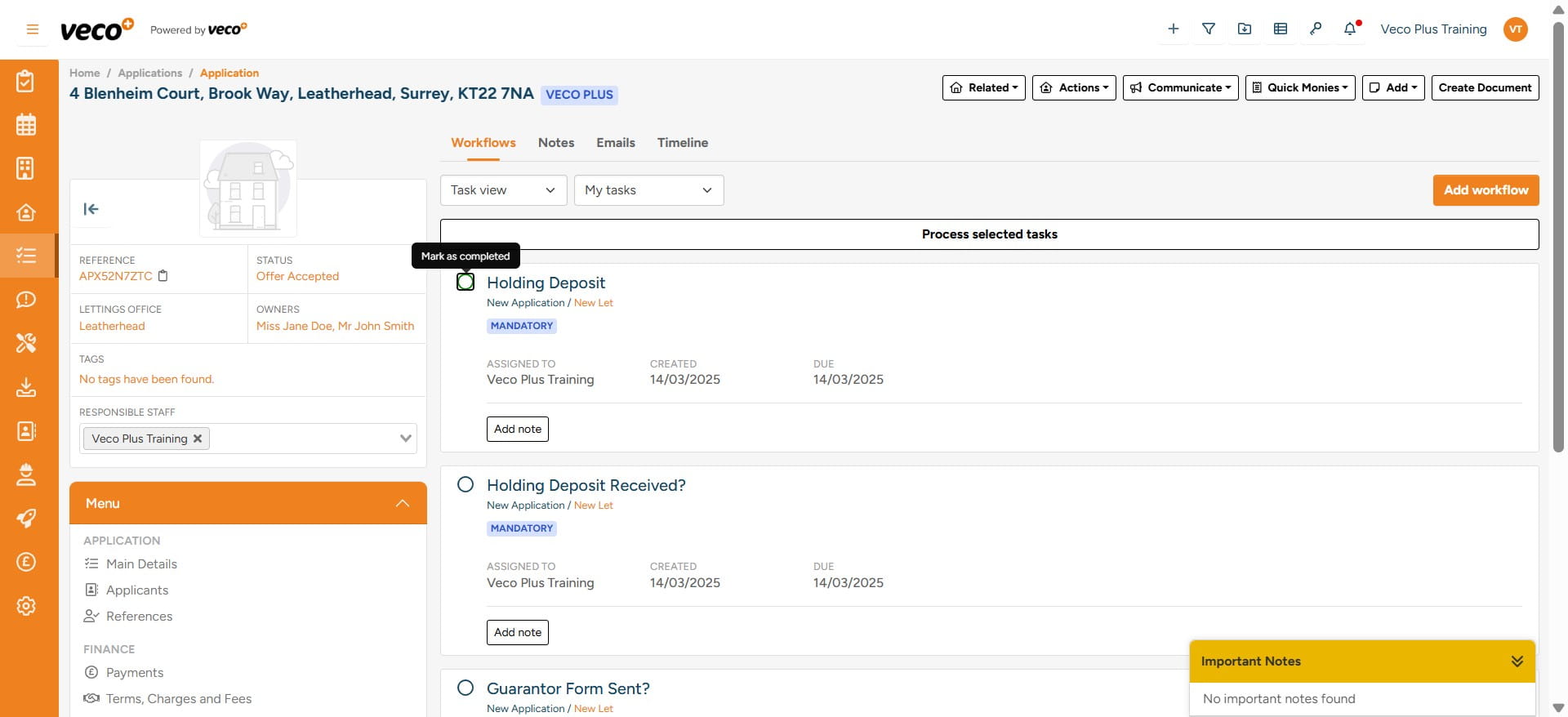Open the hamburger menu icon

[x=33, y=29]
